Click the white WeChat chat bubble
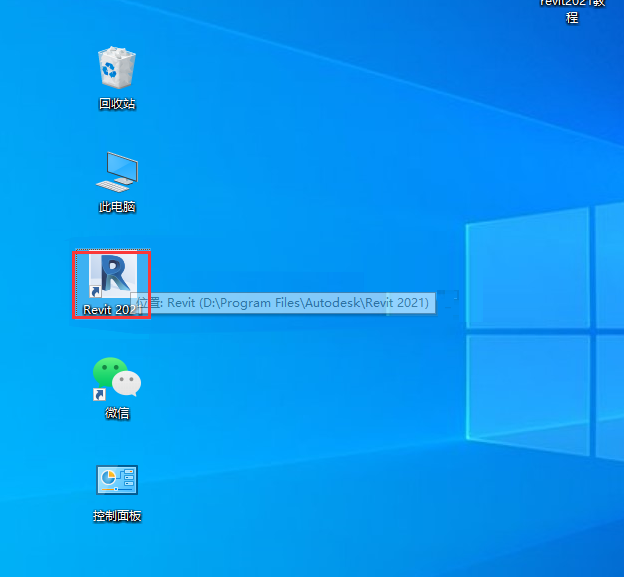Screen dimensions: 624x577 (127, 383)
